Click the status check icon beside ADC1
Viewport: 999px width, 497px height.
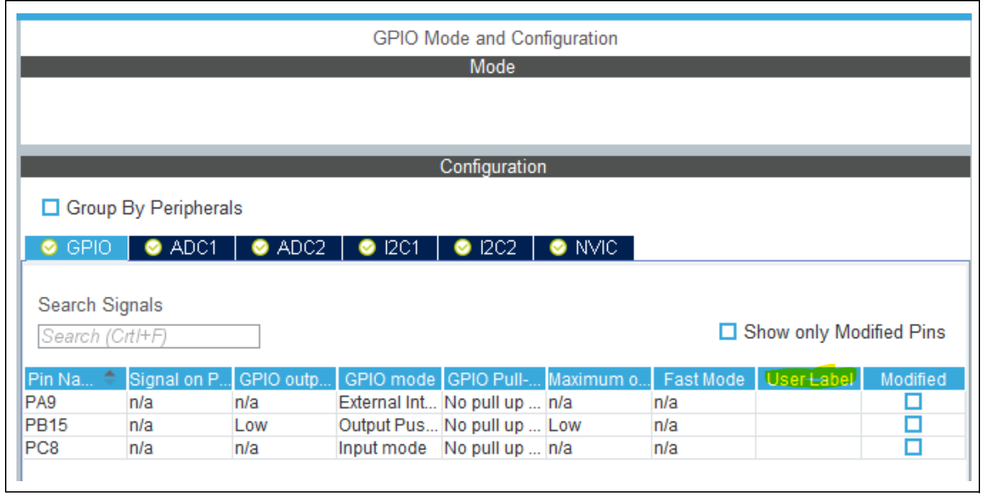point(153,248)
